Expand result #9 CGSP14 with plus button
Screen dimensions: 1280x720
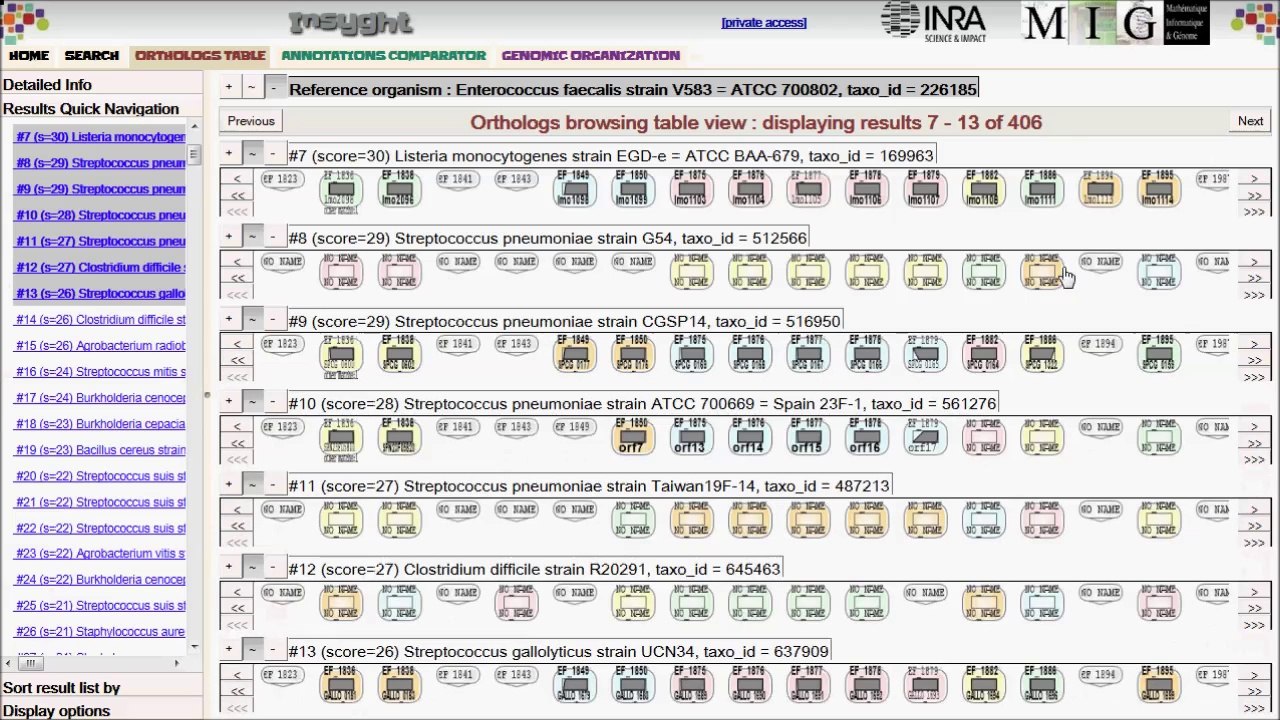point(229,319)
